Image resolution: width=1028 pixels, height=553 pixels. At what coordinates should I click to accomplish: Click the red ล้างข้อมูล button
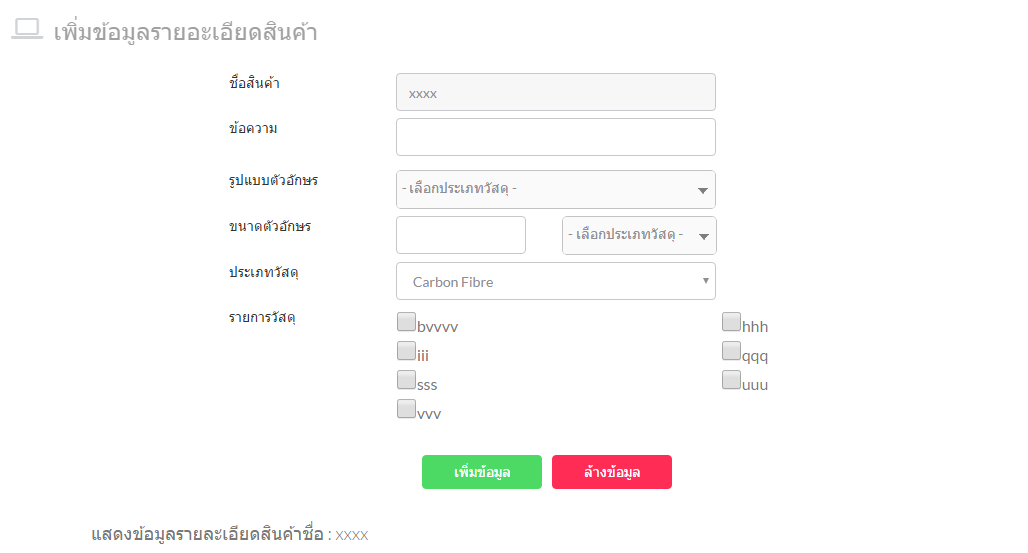coord(612,472)
